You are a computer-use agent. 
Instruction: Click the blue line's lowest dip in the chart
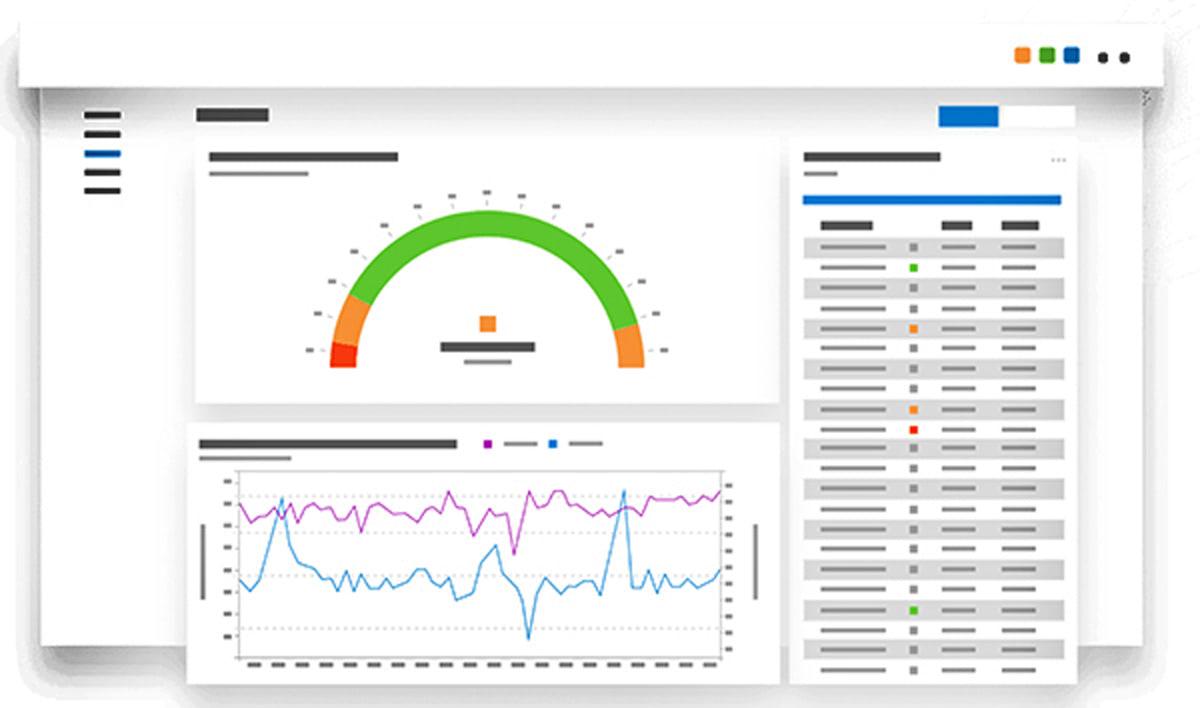pyautogui.click(x=529, y=638)
